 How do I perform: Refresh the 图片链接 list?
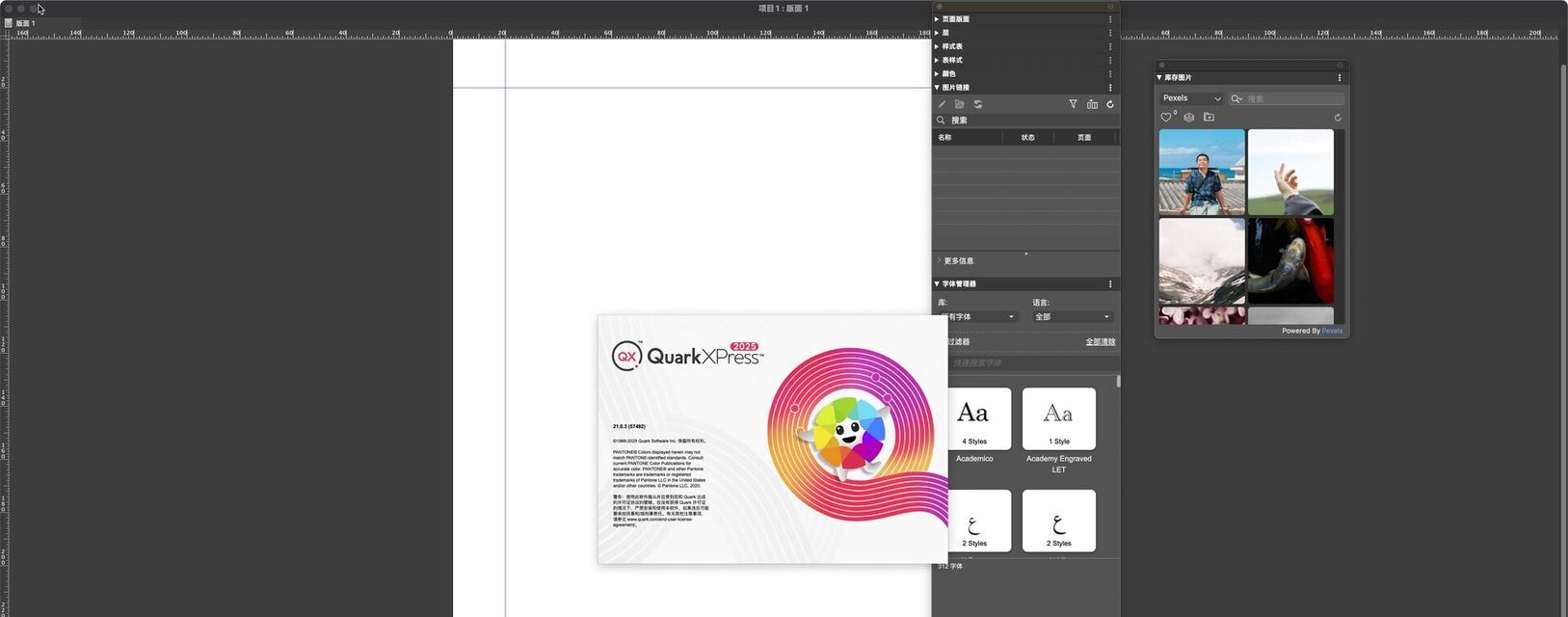1110,104
